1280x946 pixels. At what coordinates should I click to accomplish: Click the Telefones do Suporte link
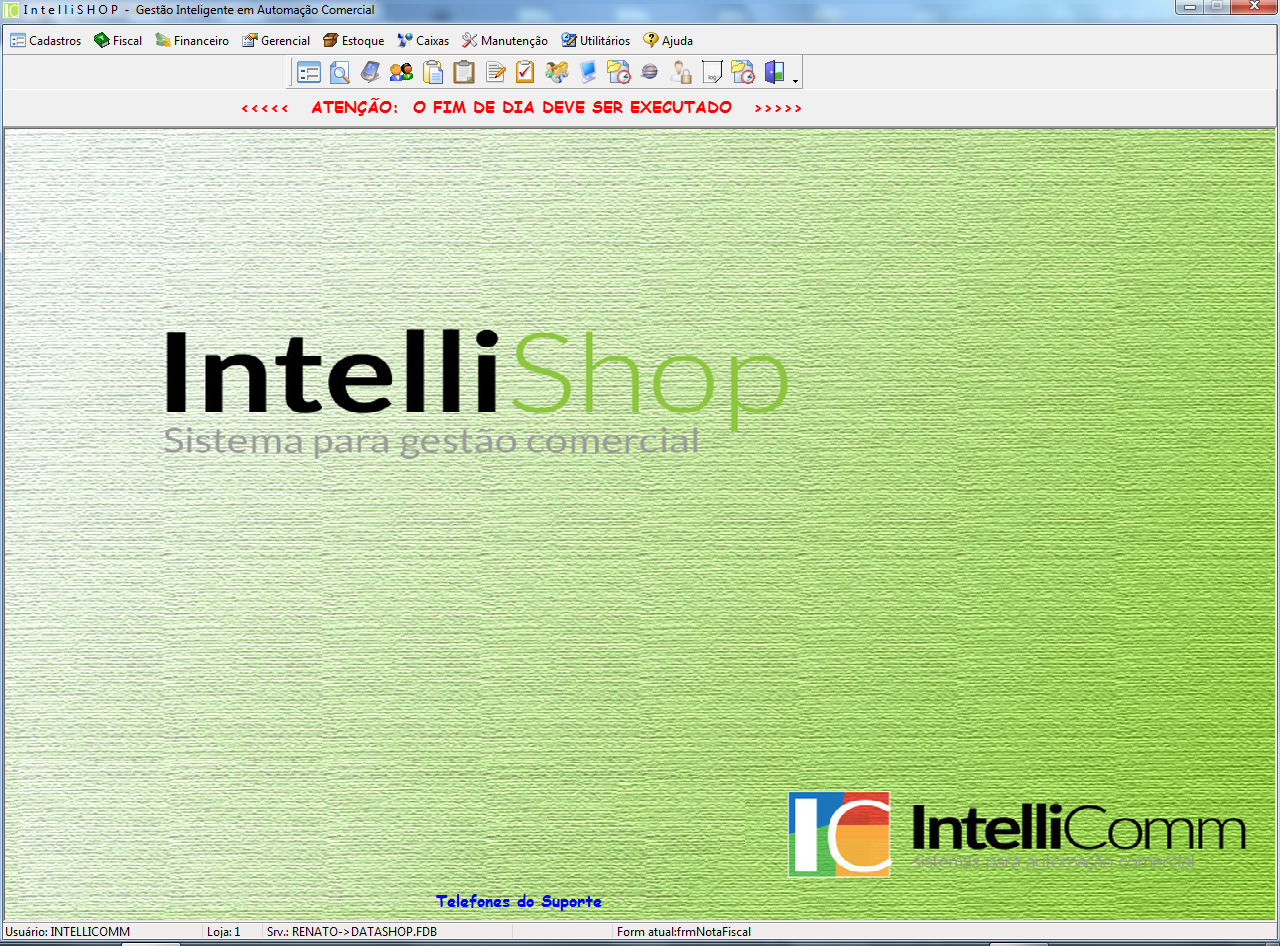pos(519,902)
